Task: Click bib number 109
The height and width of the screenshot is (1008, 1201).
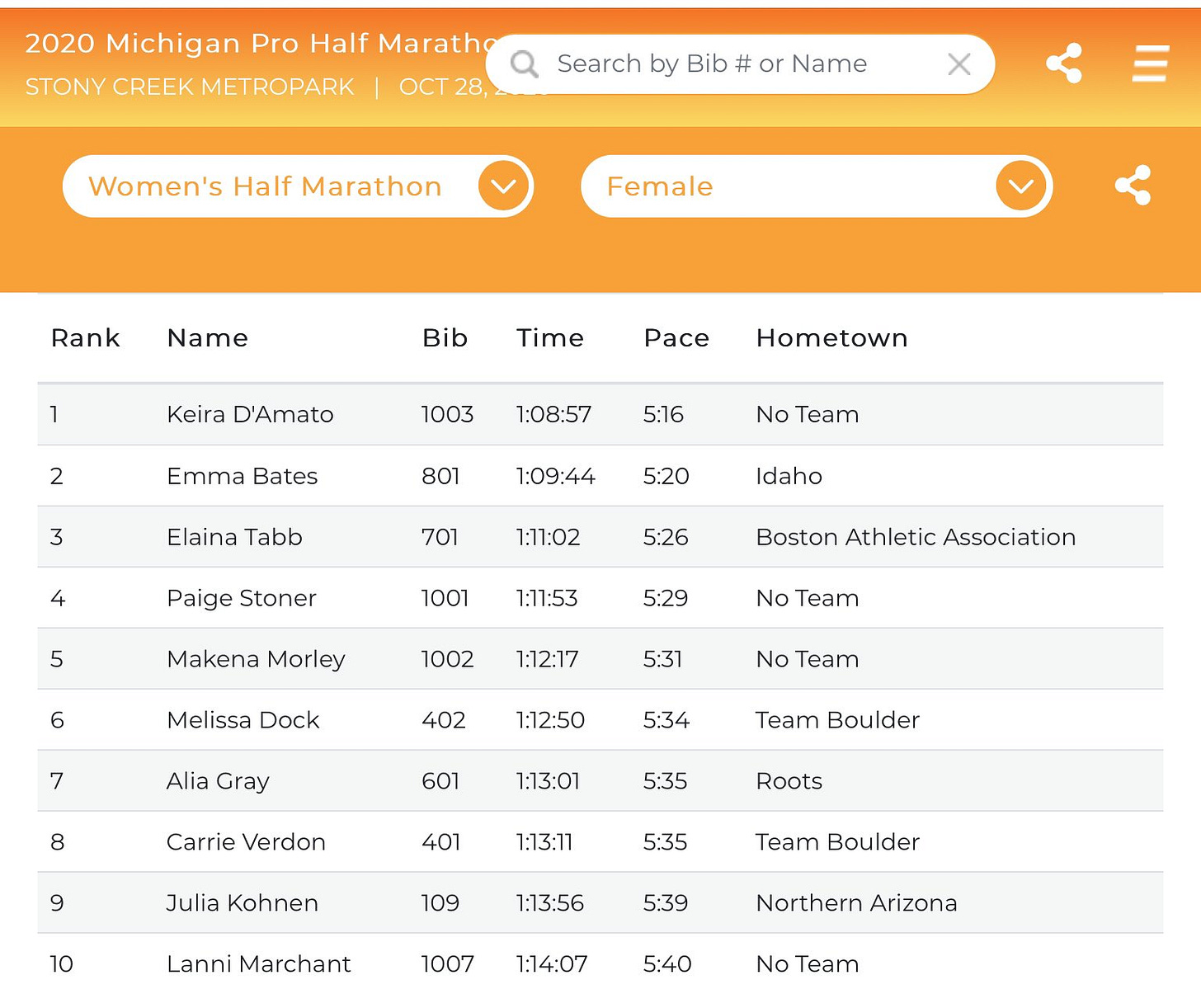Action: tap(440, 903)
